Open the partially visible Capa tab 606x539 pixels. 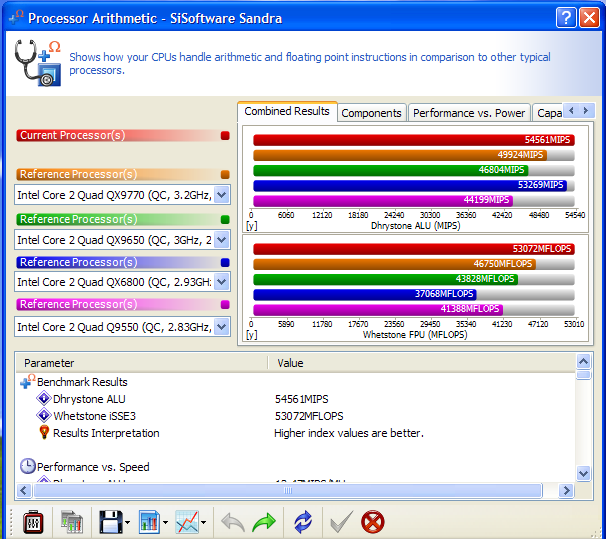tap(548, 113)
